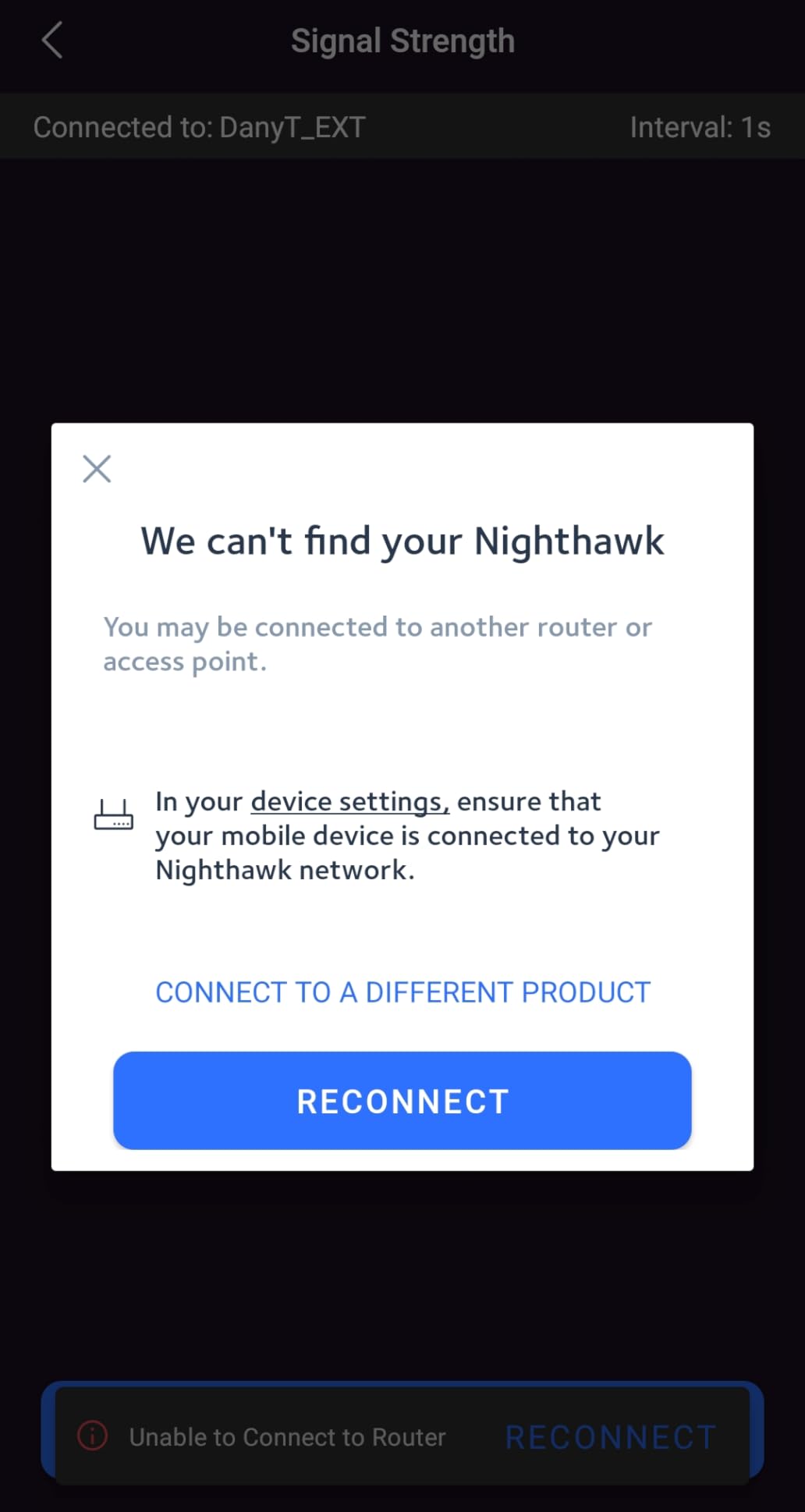
Task: Tap the 'Nighthawk network.' text line
Action: pos(285,870)
